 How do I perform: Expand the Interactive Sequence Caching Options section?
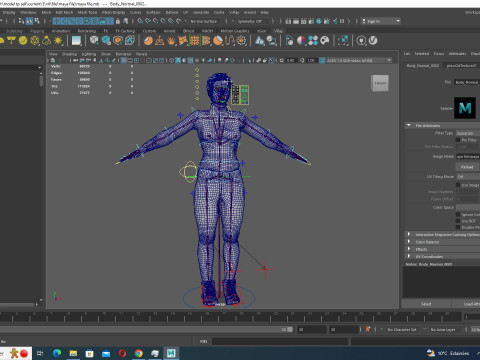tap(409, 234)
